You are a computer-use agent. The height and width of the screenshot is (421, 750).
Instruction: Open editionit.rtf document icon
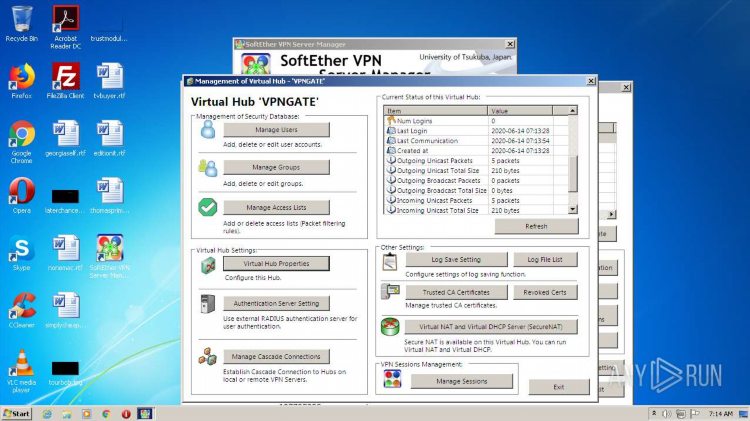110,139
